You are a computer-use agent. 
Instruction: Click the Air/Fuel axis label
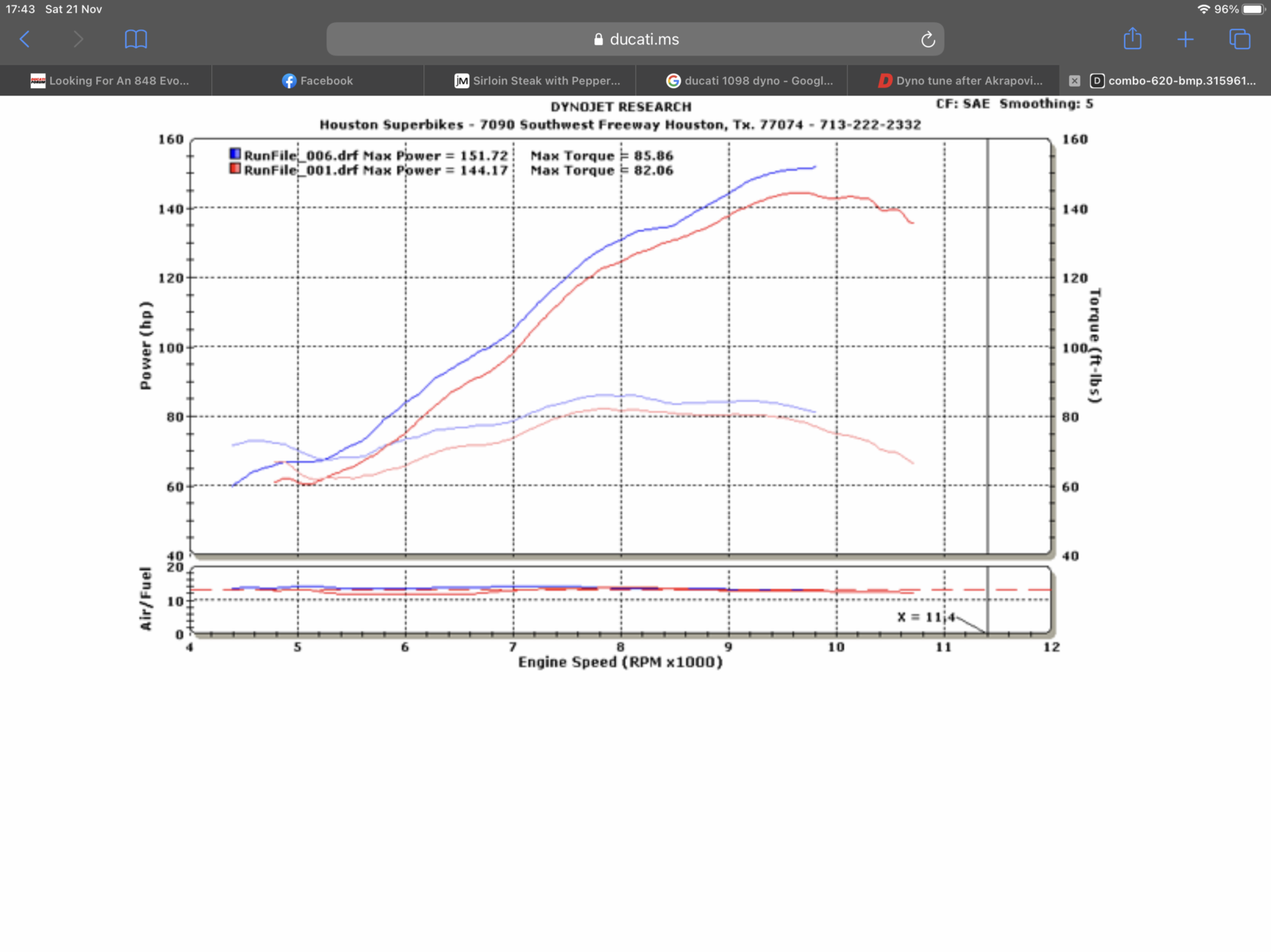(145, 599)
